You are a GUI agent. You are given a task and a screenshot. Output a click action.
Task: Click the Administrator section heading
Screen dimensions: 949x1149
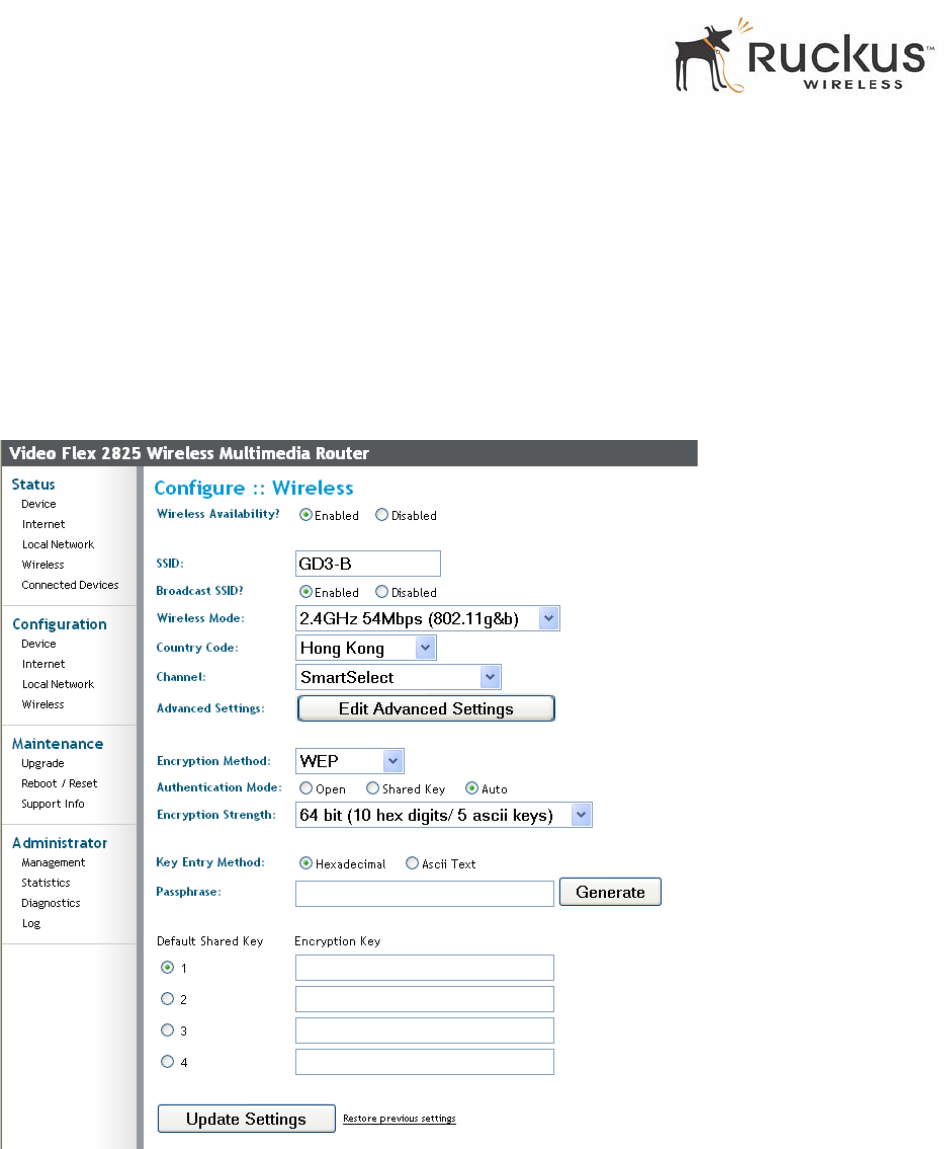(x=59, y=843)
